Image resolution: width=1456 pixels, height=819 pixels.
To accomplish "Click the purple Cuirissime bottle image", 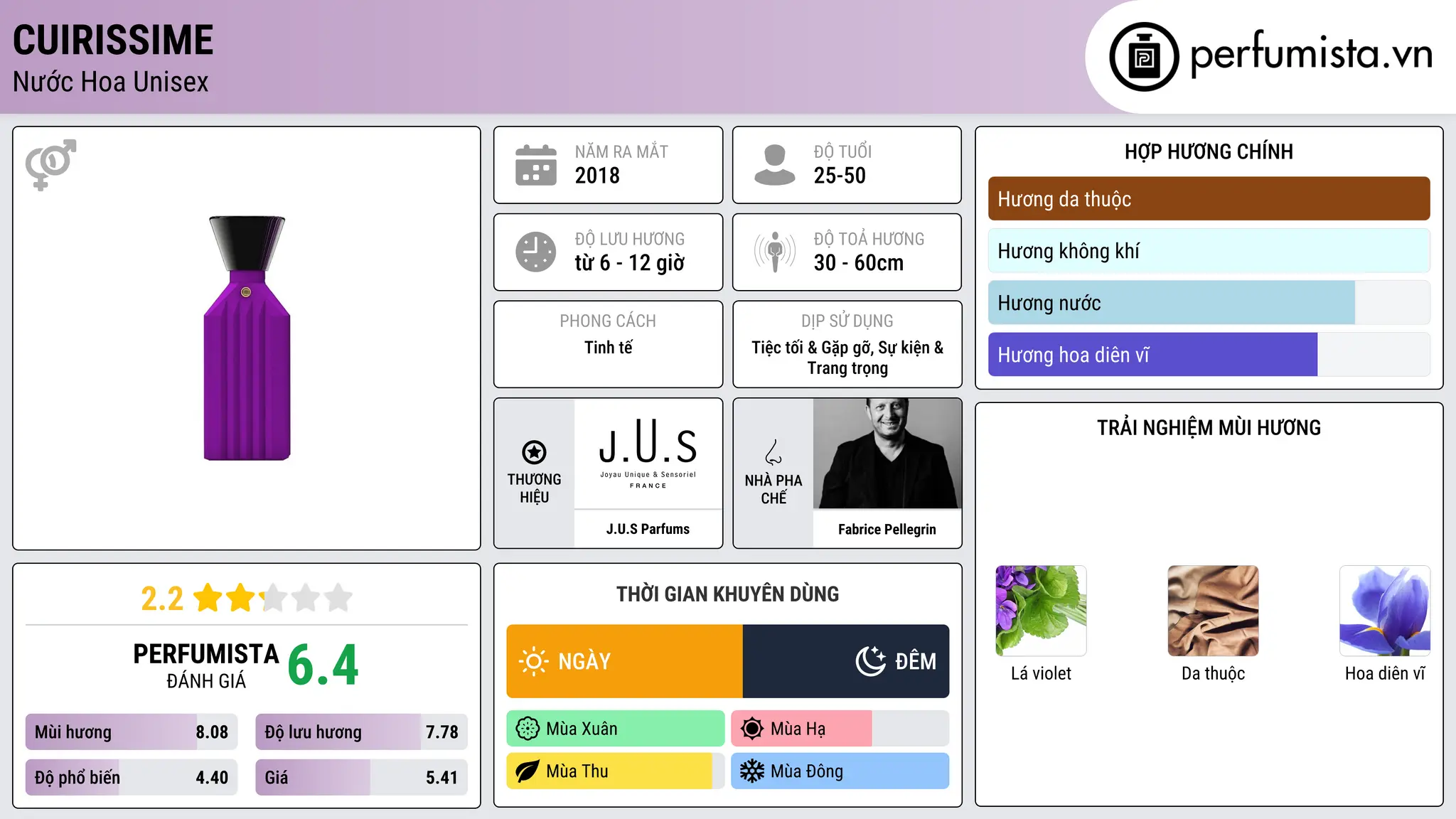I will (247, 338).
